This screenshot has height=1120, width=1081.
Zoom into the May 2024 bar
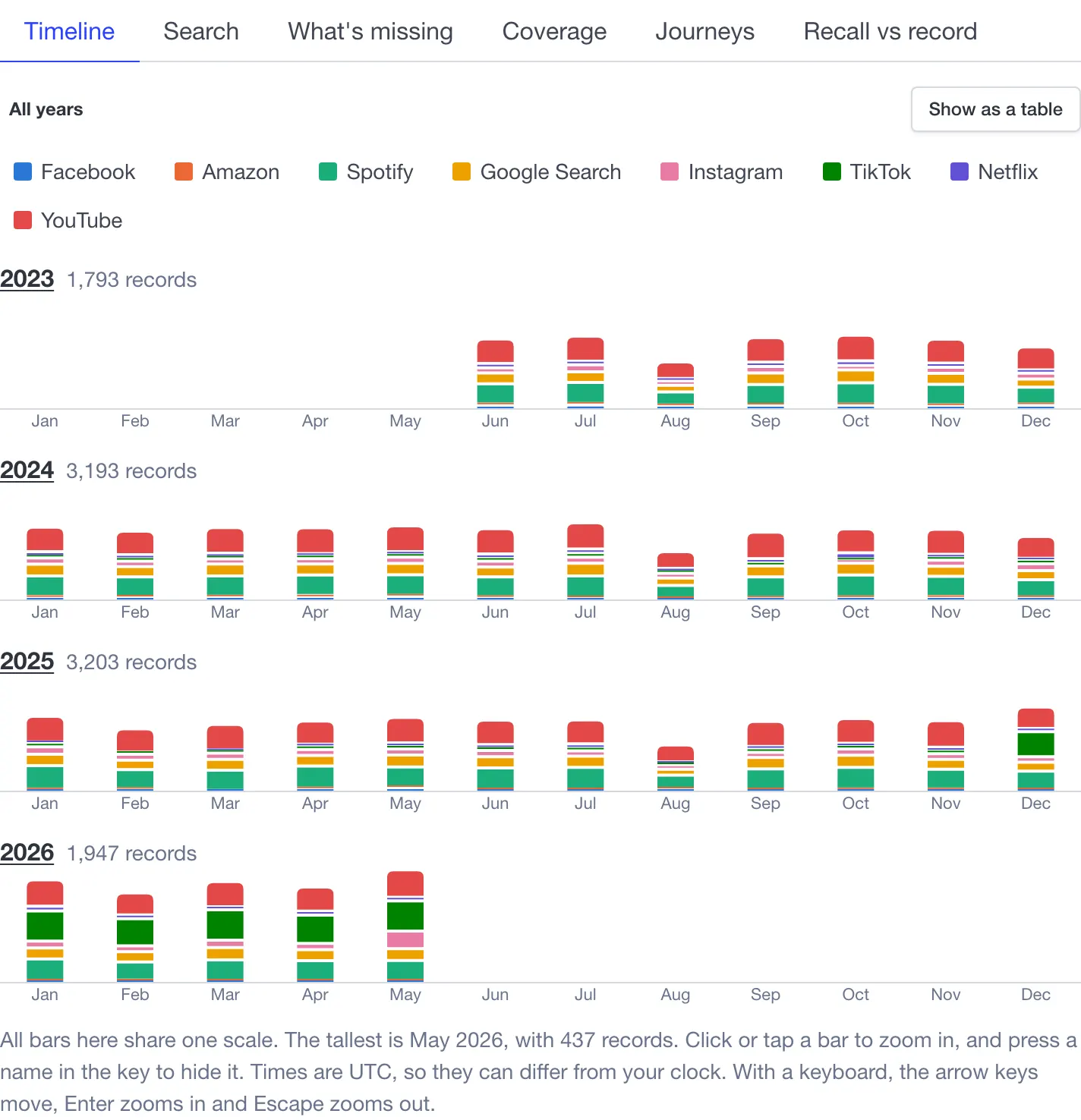point(405,564)
